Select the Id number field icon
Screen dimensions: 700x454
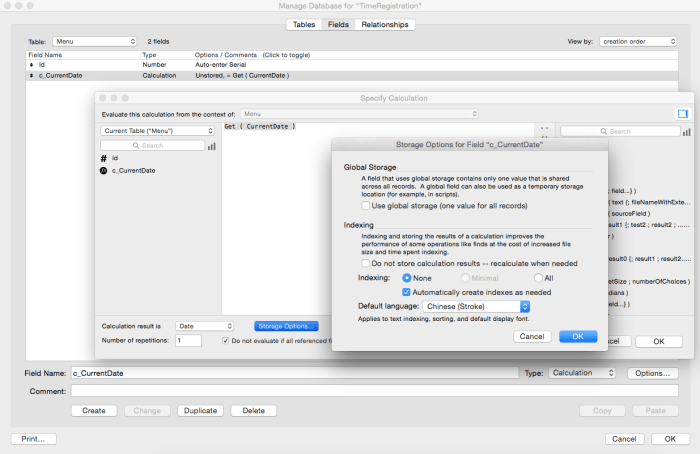tap(104, 158)
